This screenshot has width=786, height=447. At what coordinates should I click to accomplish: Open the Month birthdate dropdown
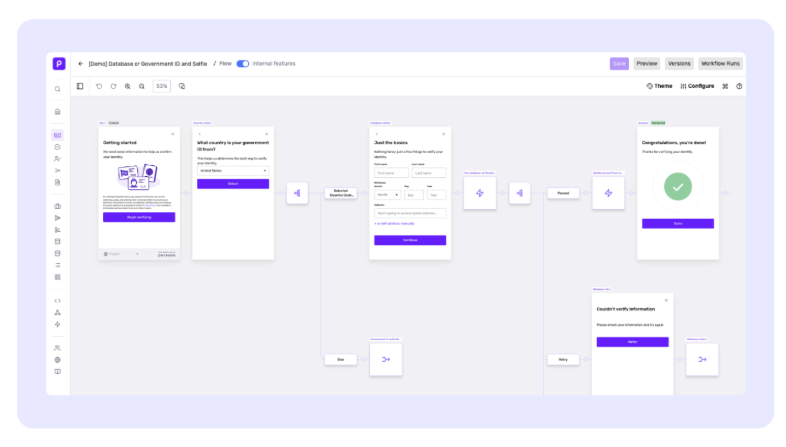point(387,195)
